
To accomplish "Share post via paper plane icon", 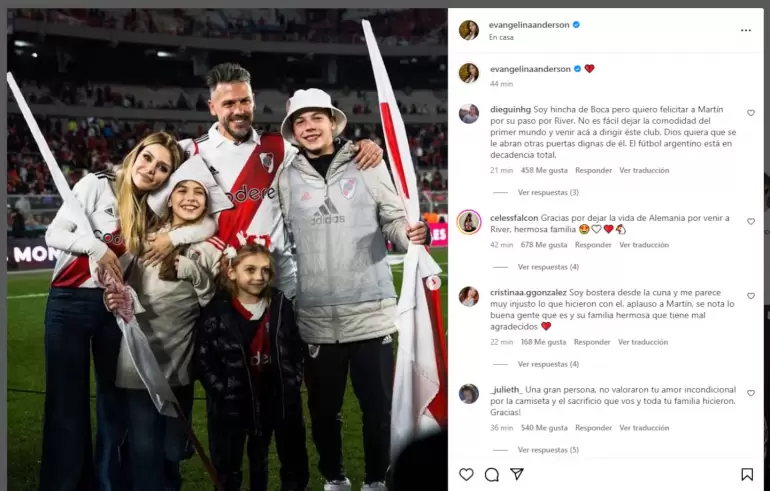I will [x=517, y=474].
